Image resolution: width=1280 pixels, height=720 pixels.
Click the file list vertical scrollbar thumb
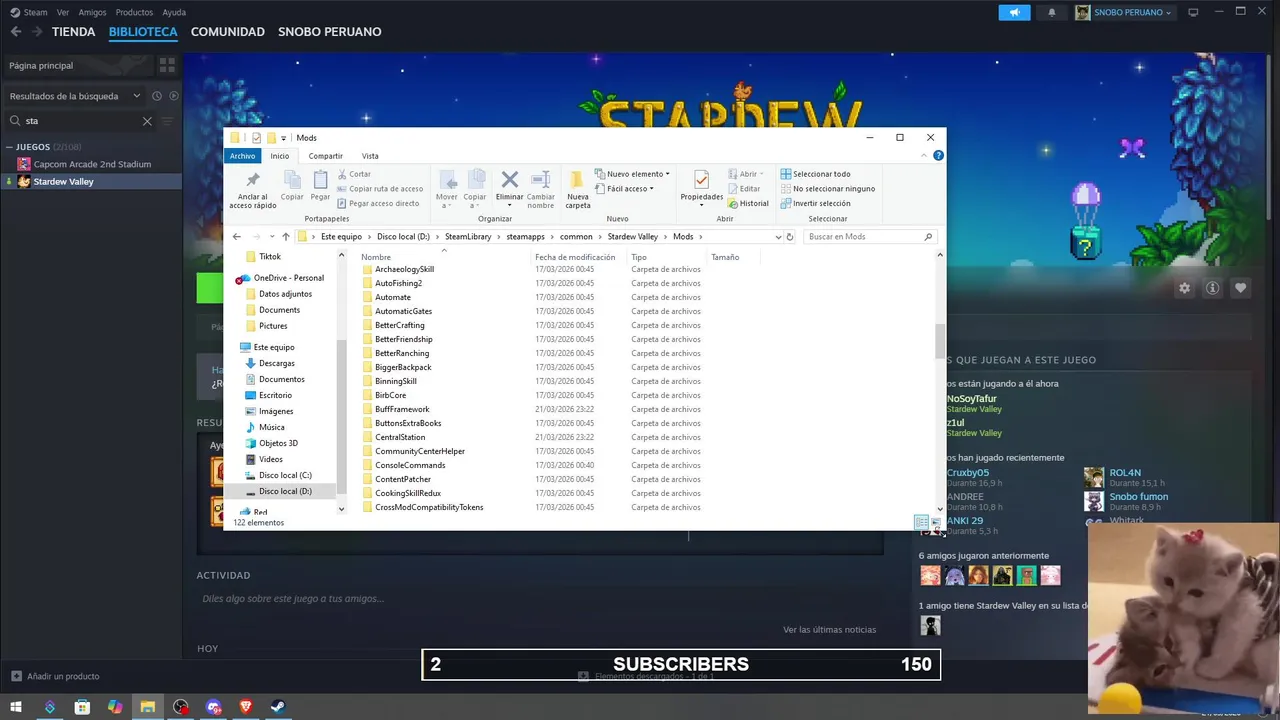(x=940, y=341)
